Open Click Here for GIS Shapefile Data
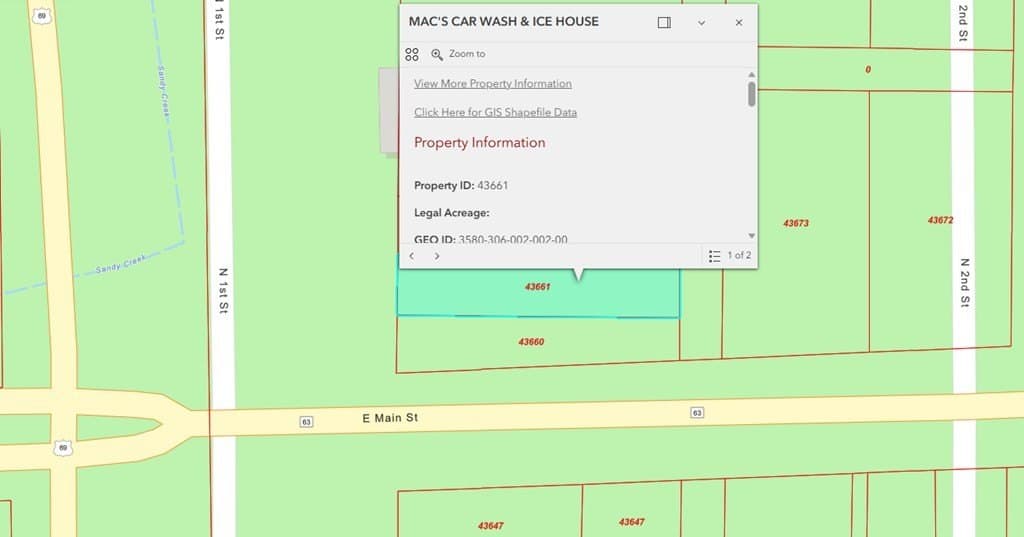The width and height of the screenshot is (1024, 537). pos(495,112)
